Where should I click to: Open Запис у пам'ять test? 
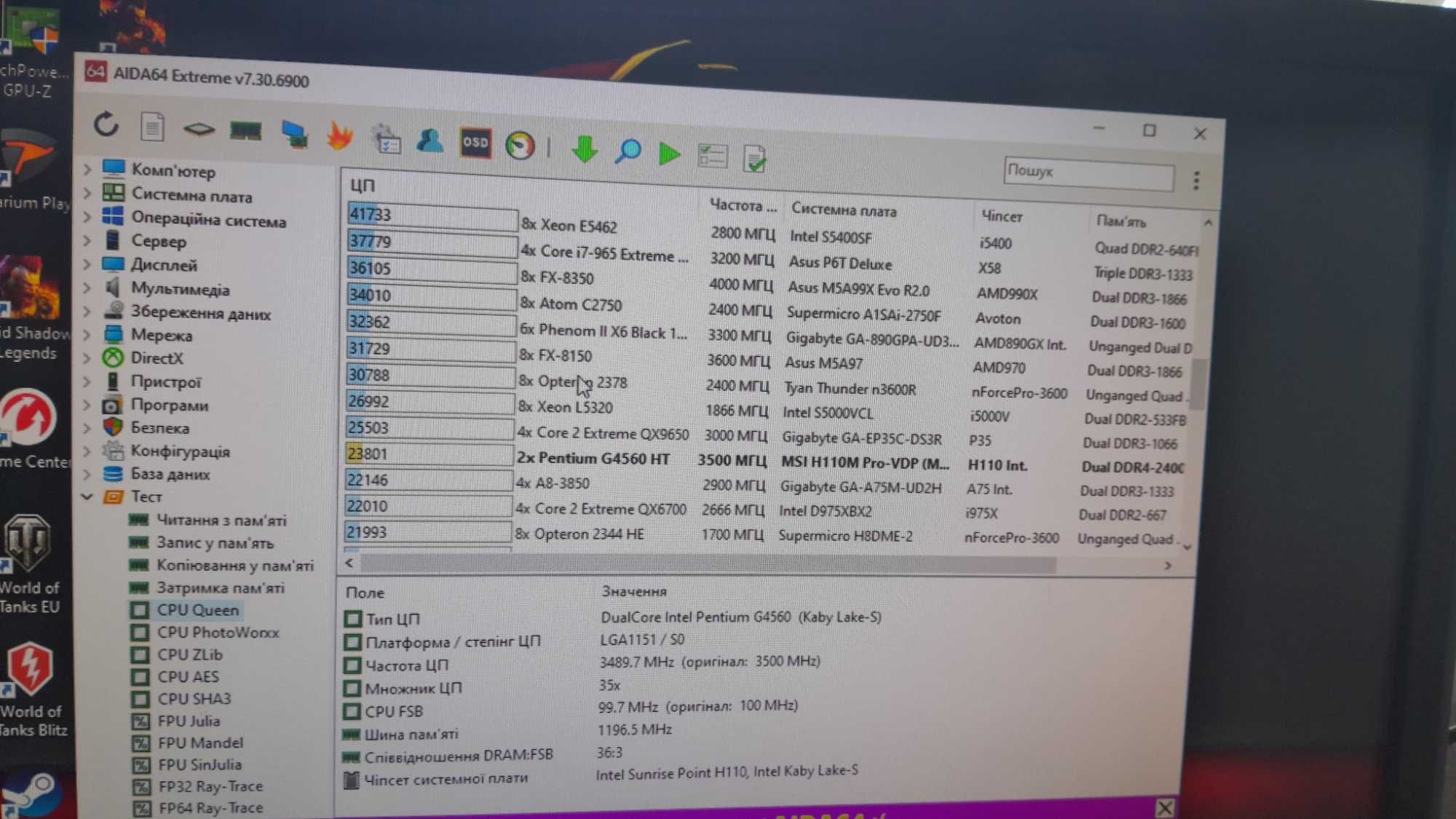coord(215,543)
